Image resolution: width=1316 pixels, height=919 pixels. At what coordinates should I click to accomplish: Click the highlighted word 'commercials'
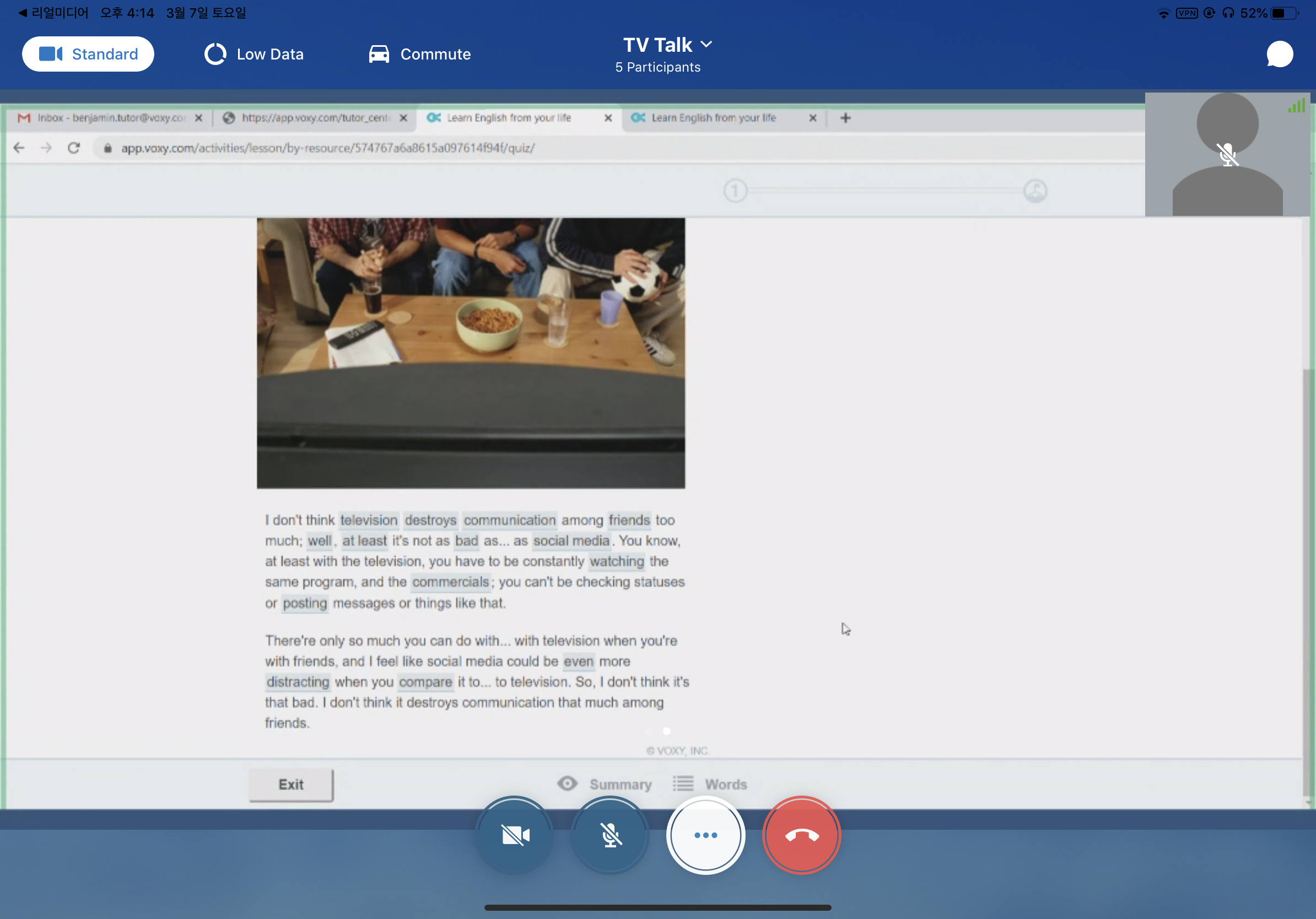[450, 582]
